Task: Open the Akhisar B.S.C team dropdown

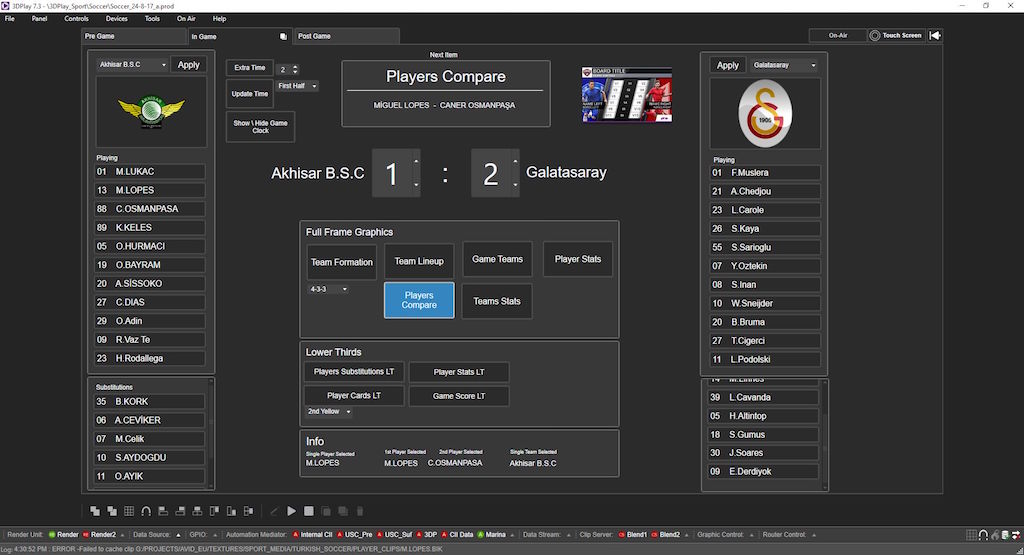Action: [x=132, y=65]
